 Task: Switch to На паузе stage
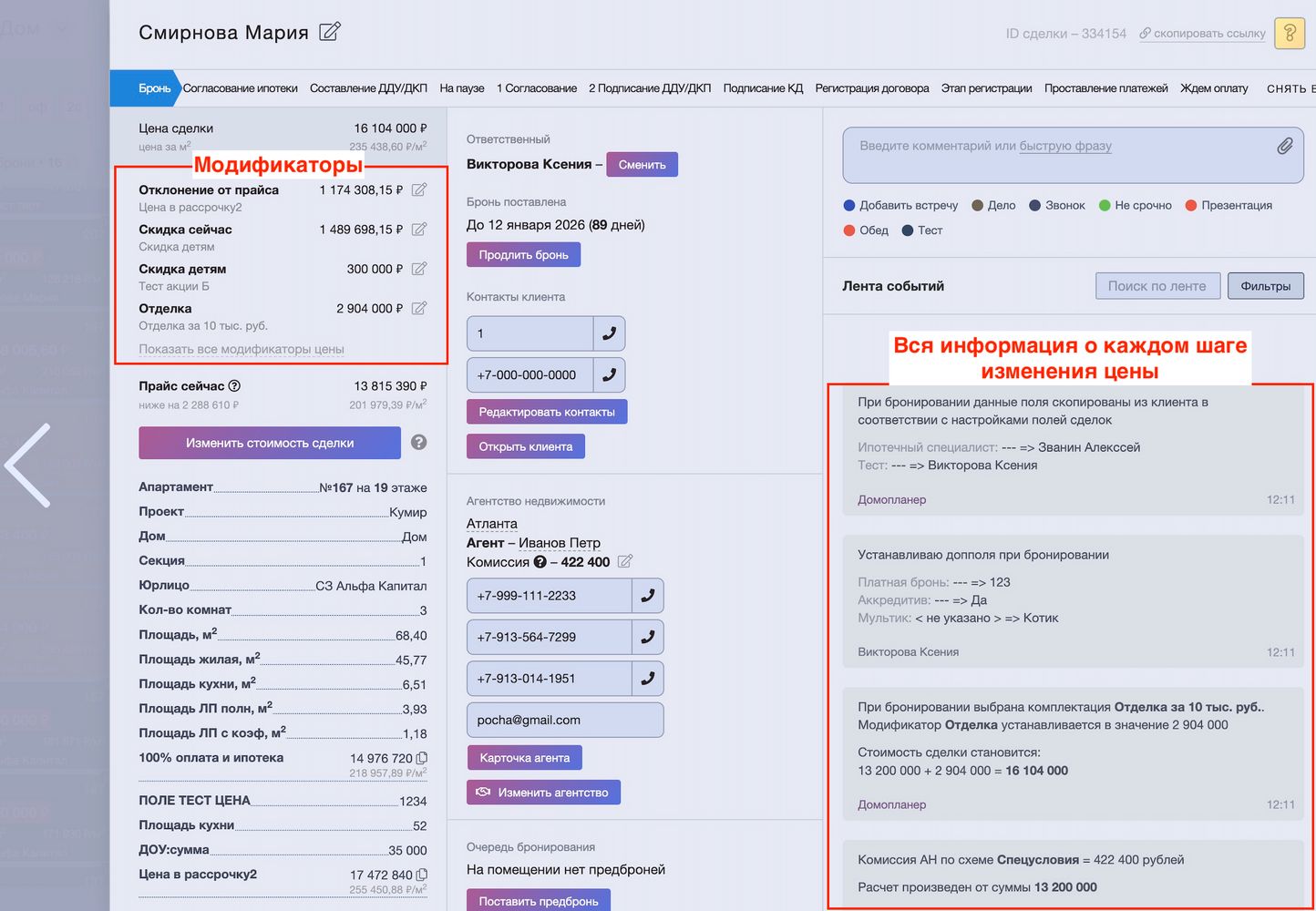pos(462,88)
